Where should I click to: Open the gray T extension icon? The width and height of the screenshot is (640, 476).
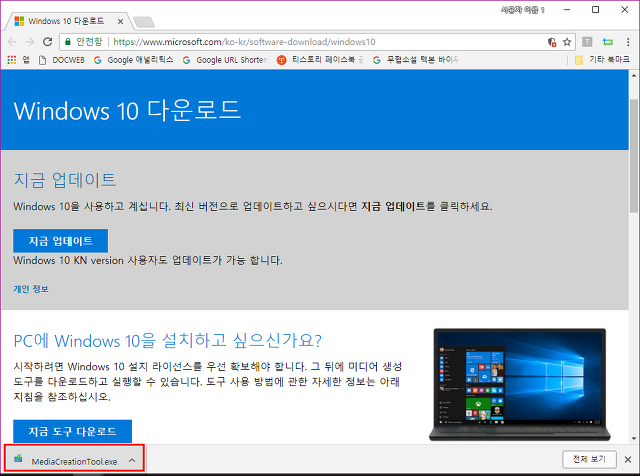point(587,42)
